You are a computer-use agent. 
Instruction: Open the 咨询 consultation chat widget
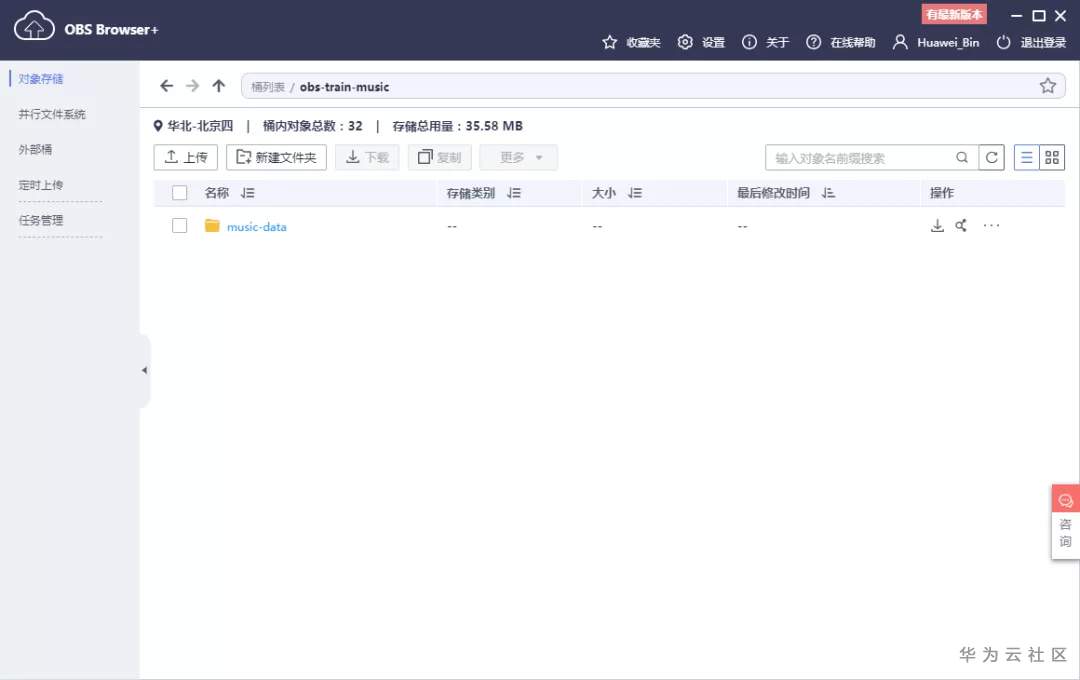click(1065, 522)
